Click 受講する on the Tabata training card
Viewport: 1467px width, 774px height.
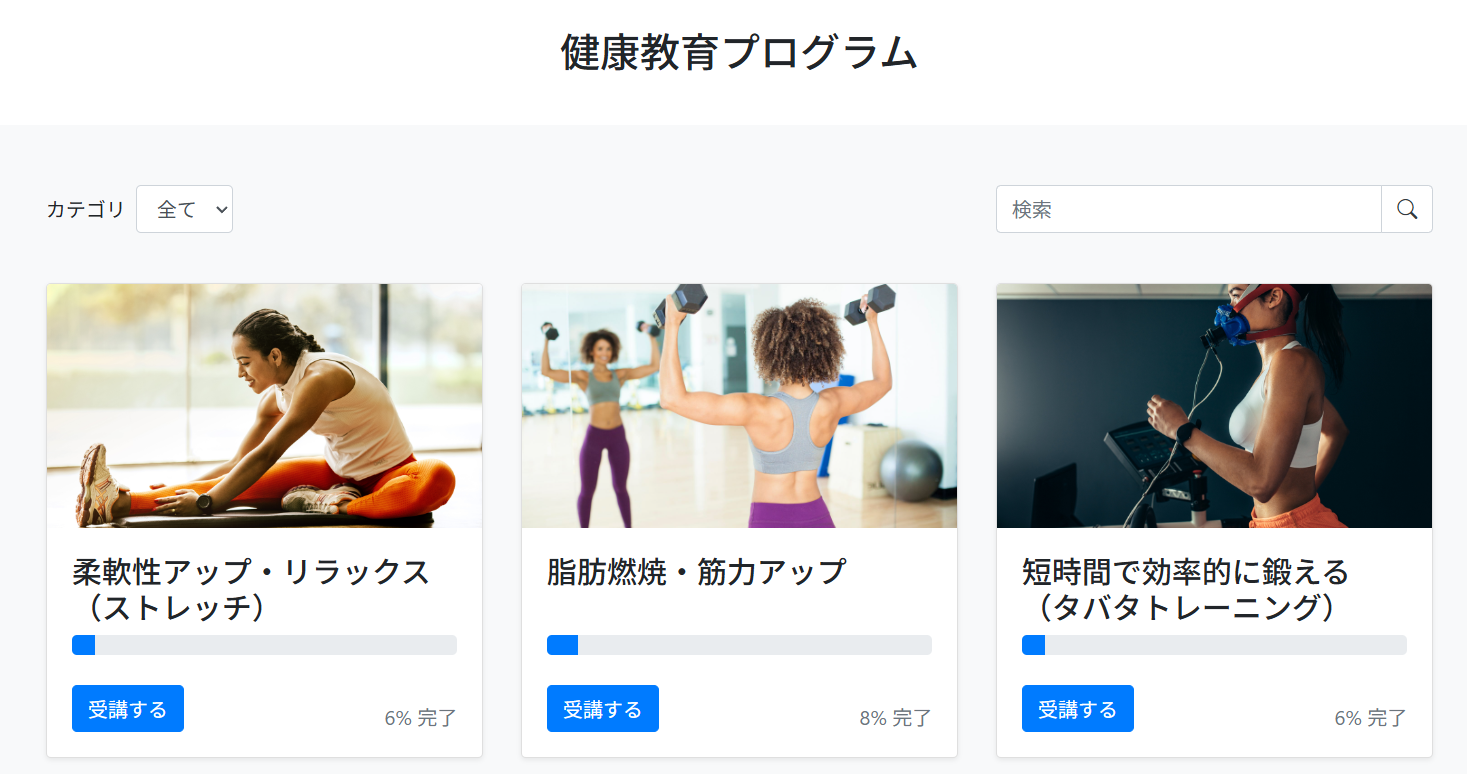[1078, 709]
